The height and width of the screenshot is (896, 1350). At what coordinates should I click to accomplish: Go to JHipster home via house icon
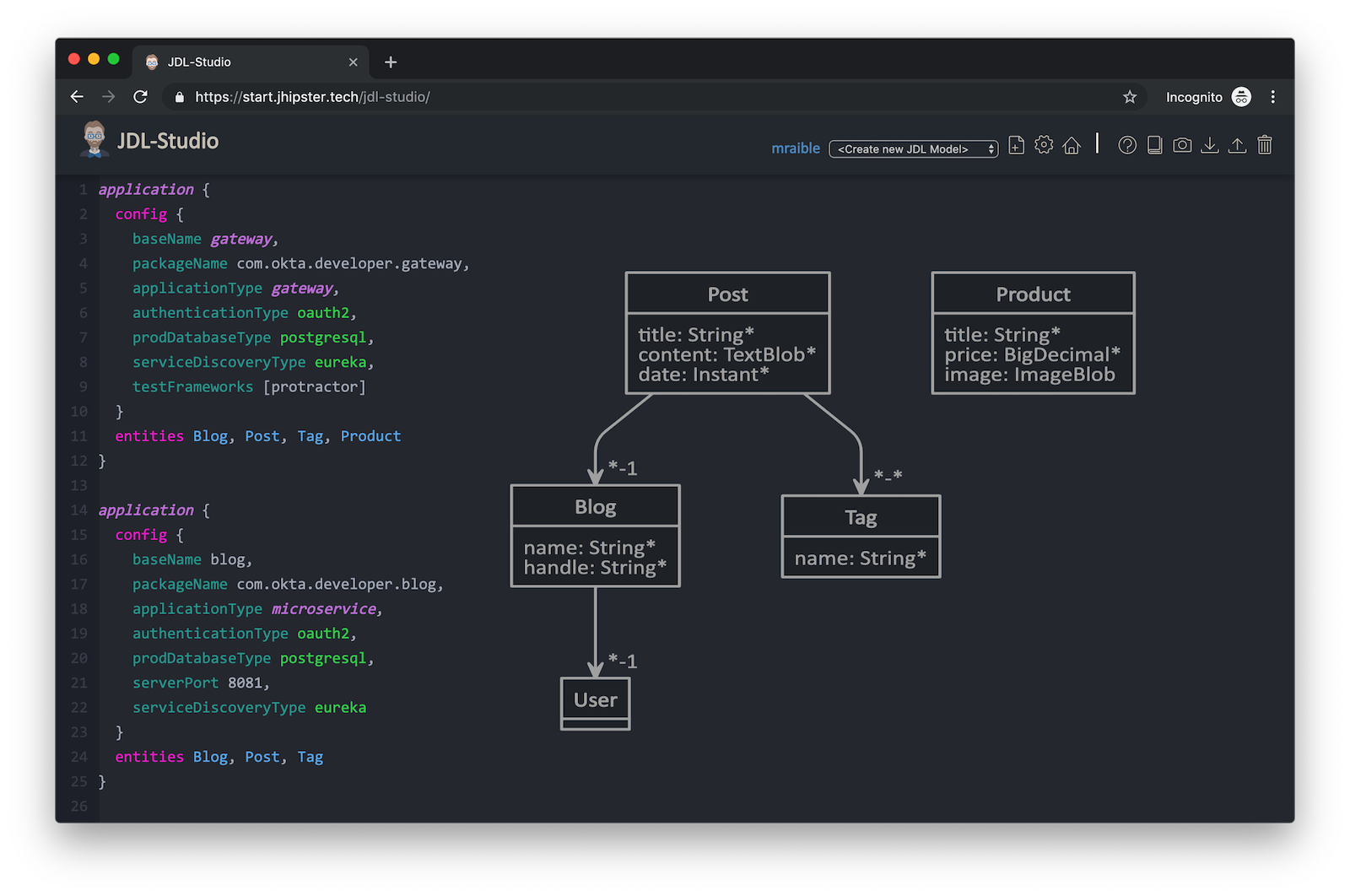1072,145
